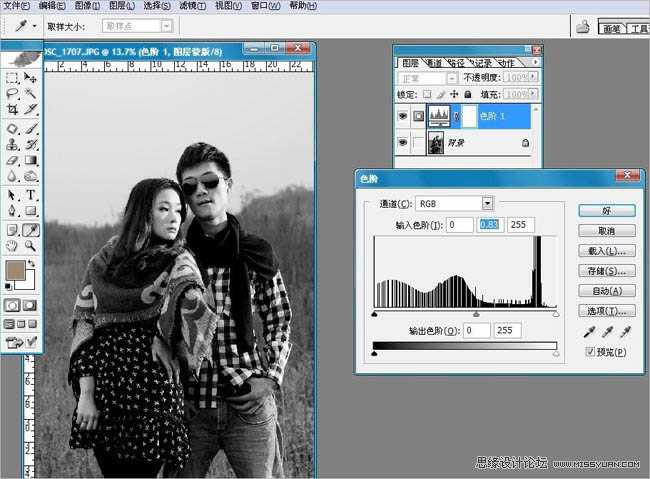Click the set black point eyedropper
Image resolution: width=650 pixels, height=479 pixels.
[589, 332]
